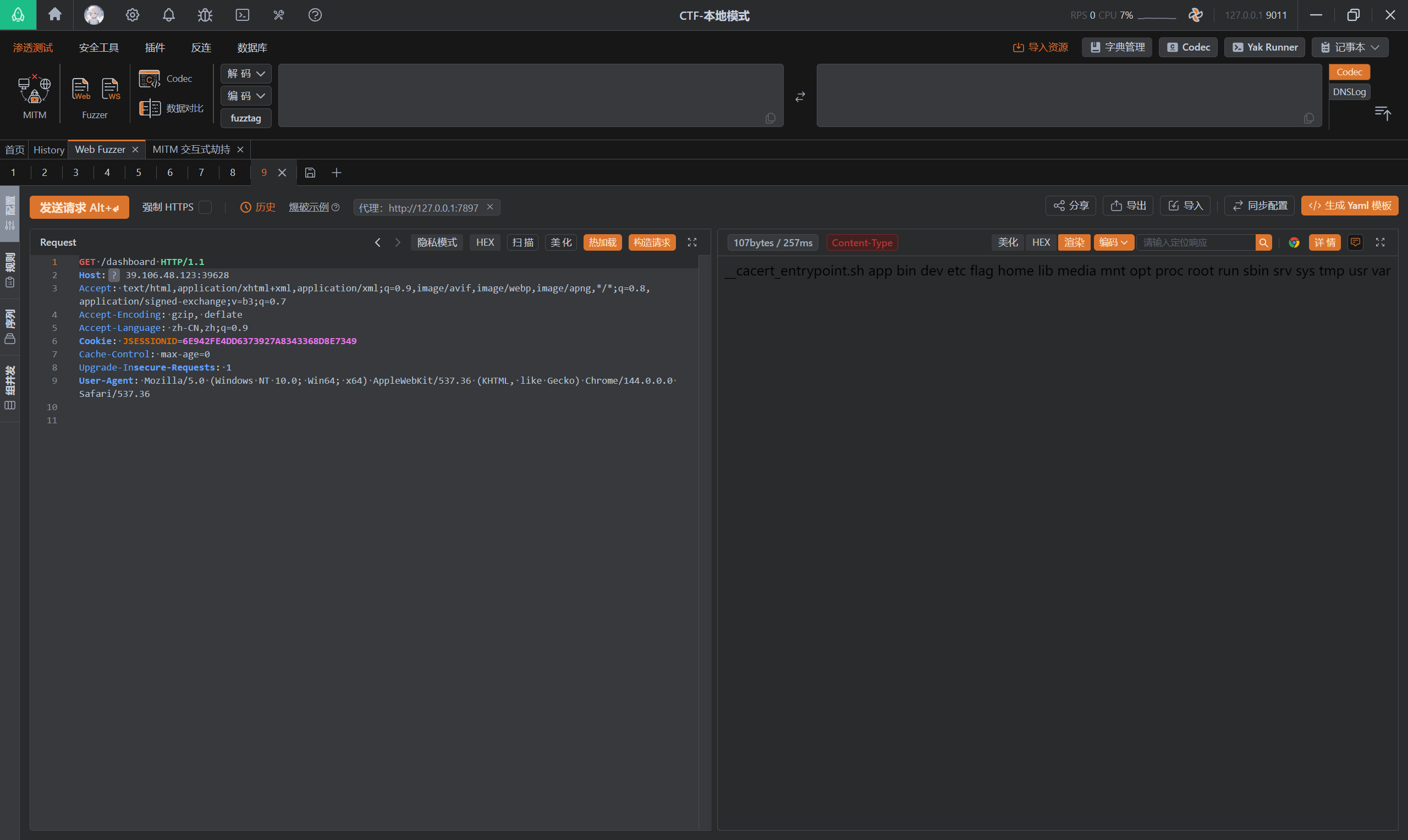This screenshot has height=840, width=1408.
Task: Select fuzzer sub-tab number 5
Action: pos(138,173)
